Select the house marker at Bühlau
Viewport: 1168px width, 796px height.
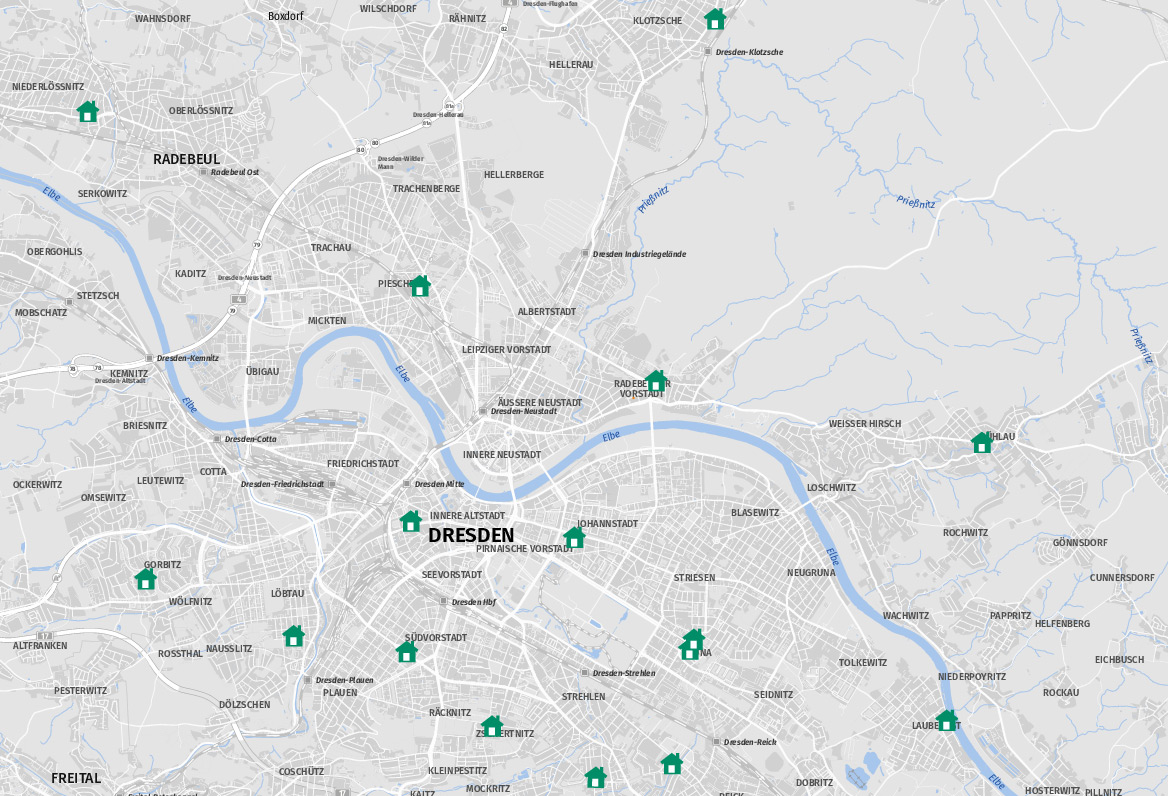tap(982, 442)
